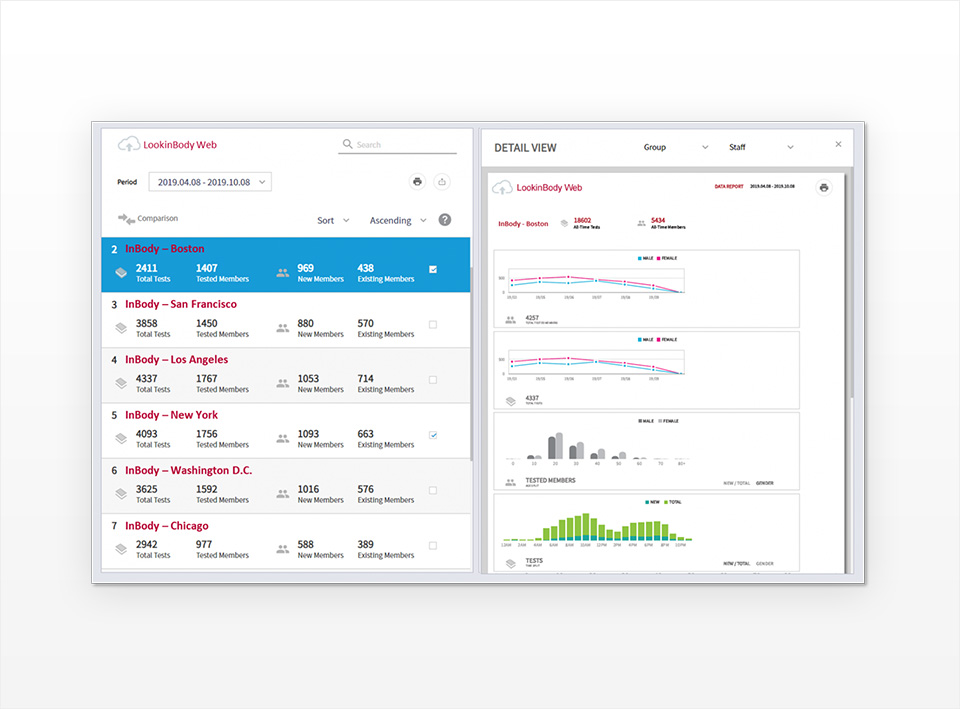Close the Detail View panel

pos(838,144)
